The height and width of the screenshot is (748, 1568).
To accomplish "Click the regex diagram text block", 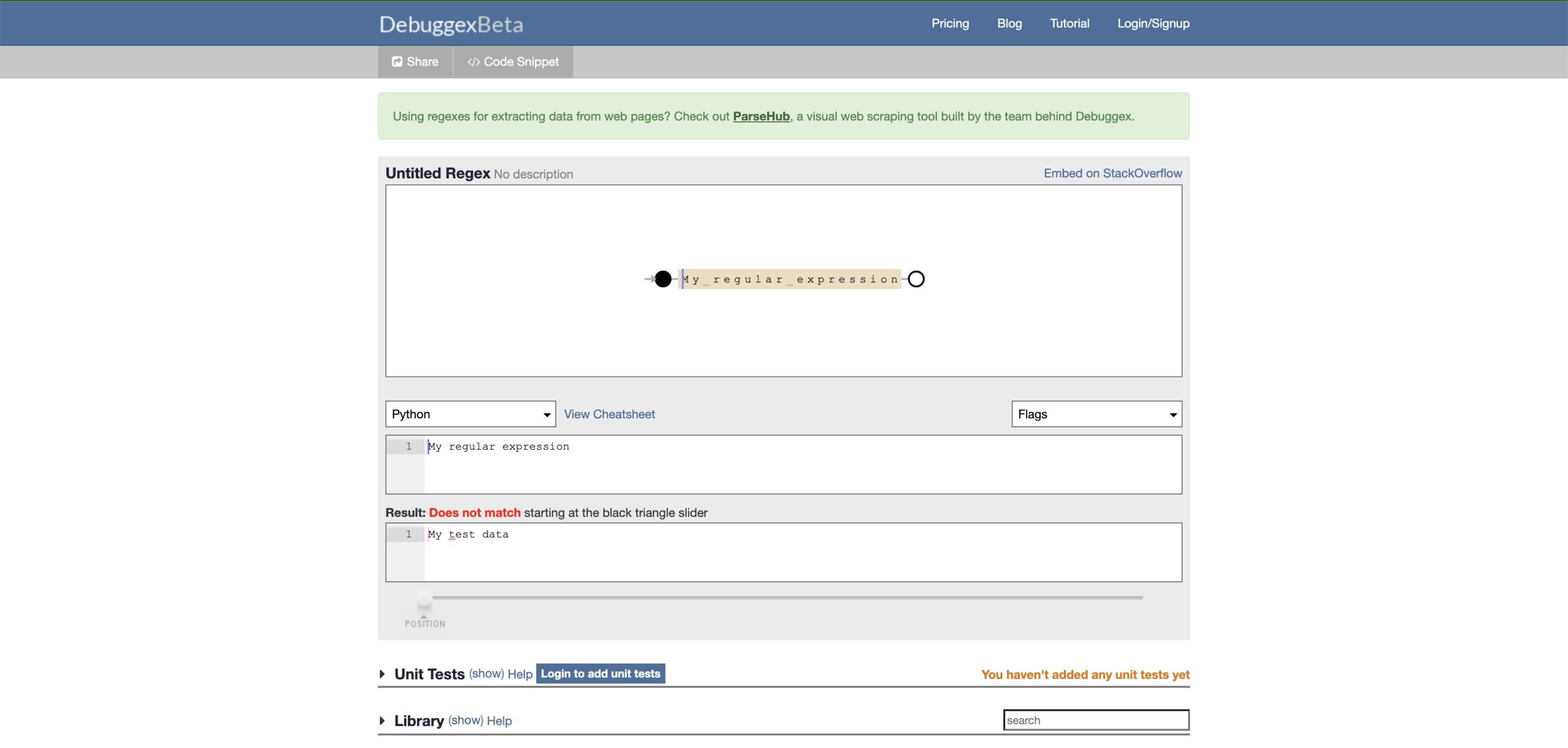I will [x=790, y=279].
